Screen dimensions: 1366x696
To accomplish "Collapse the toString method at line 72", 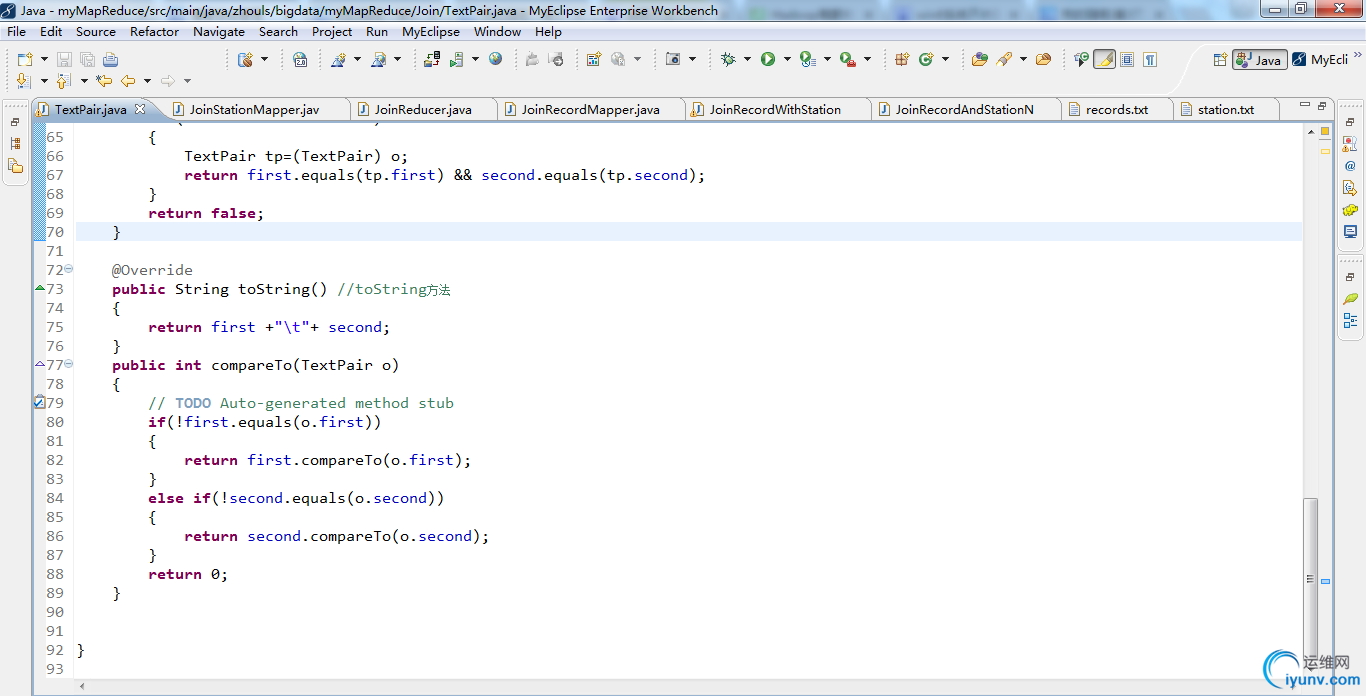I will pyautogui.click(x=68, y=270).
